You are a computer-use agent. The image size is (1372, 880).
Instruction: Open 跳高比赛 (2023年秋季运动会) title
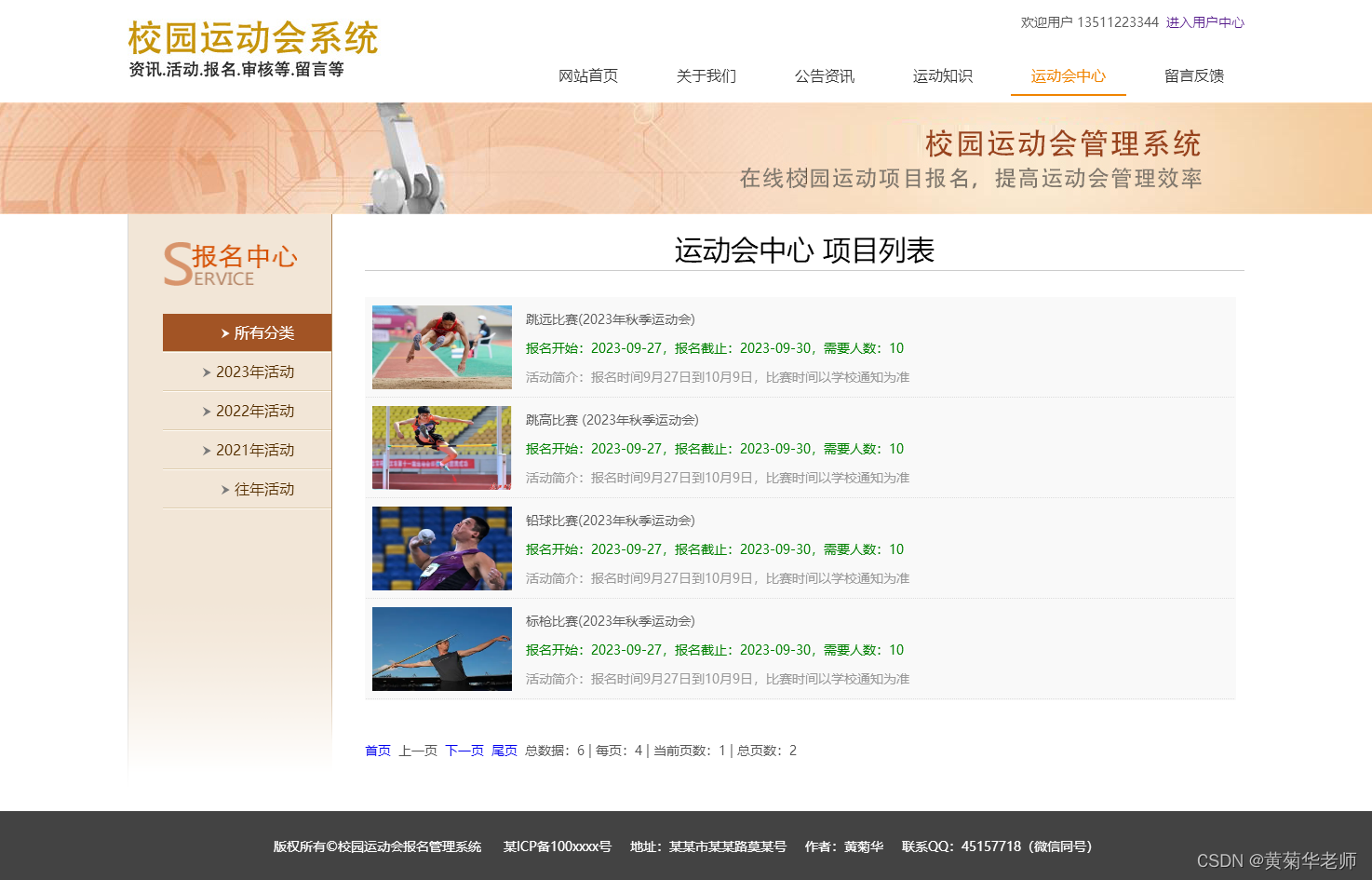pos(612,420)
